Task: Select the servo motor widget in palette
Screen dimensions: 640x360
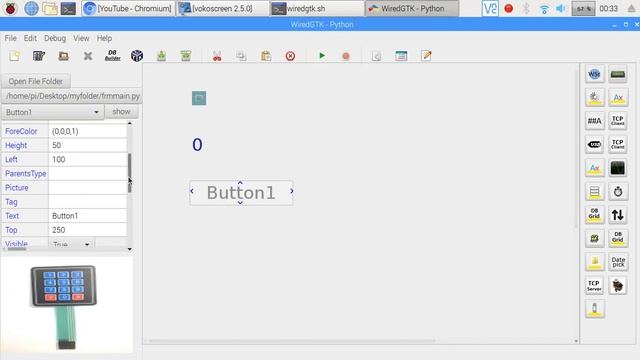Action: (x=618, y=285)
